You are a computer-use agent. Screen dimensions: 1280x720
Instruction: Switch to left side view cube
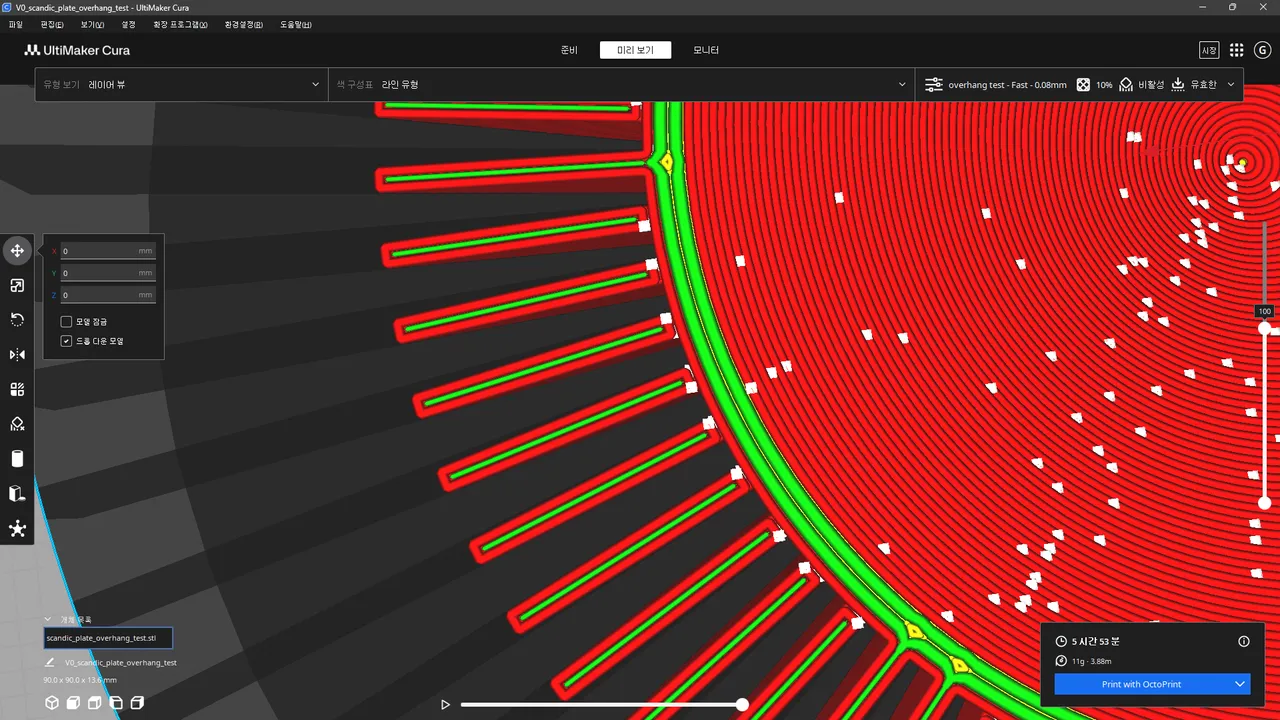click(116, 703)
